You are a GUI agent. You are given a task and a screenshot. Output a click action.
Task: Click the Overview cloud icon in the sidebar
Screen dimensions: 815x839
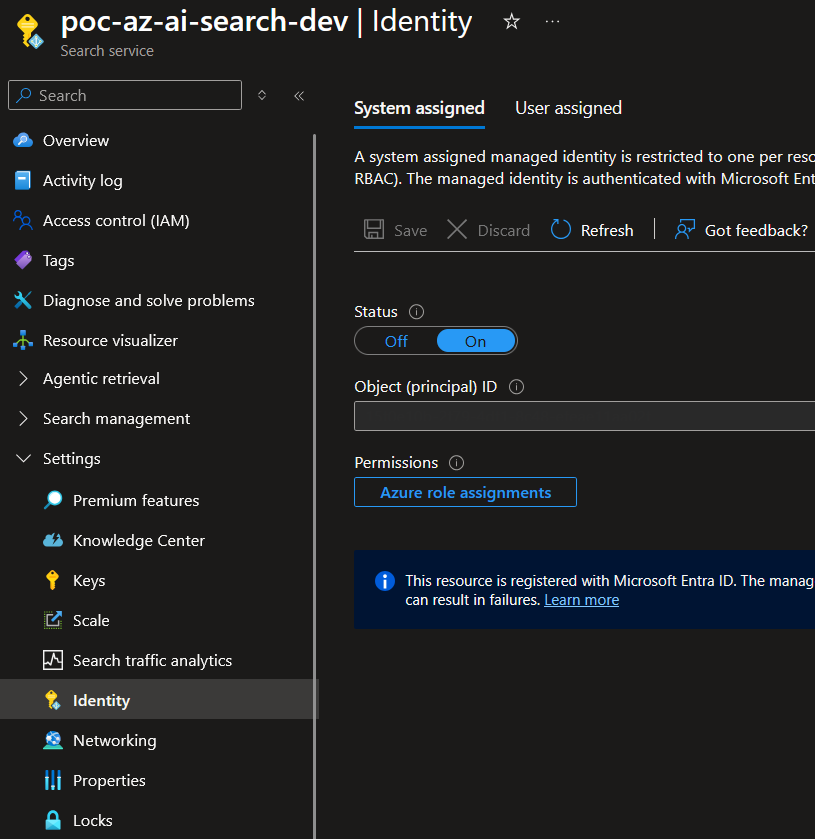tap(22, 140)
